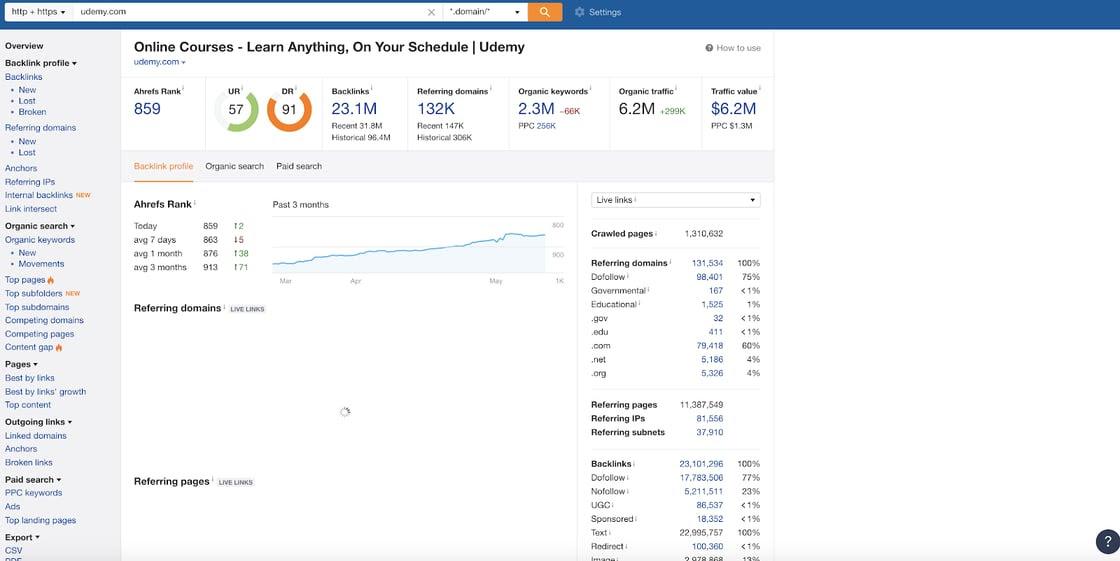The image size is (1120, 561).
Task: Expand the udemy.com URL dropdown arrow
Action: click(x=184, y=63)
